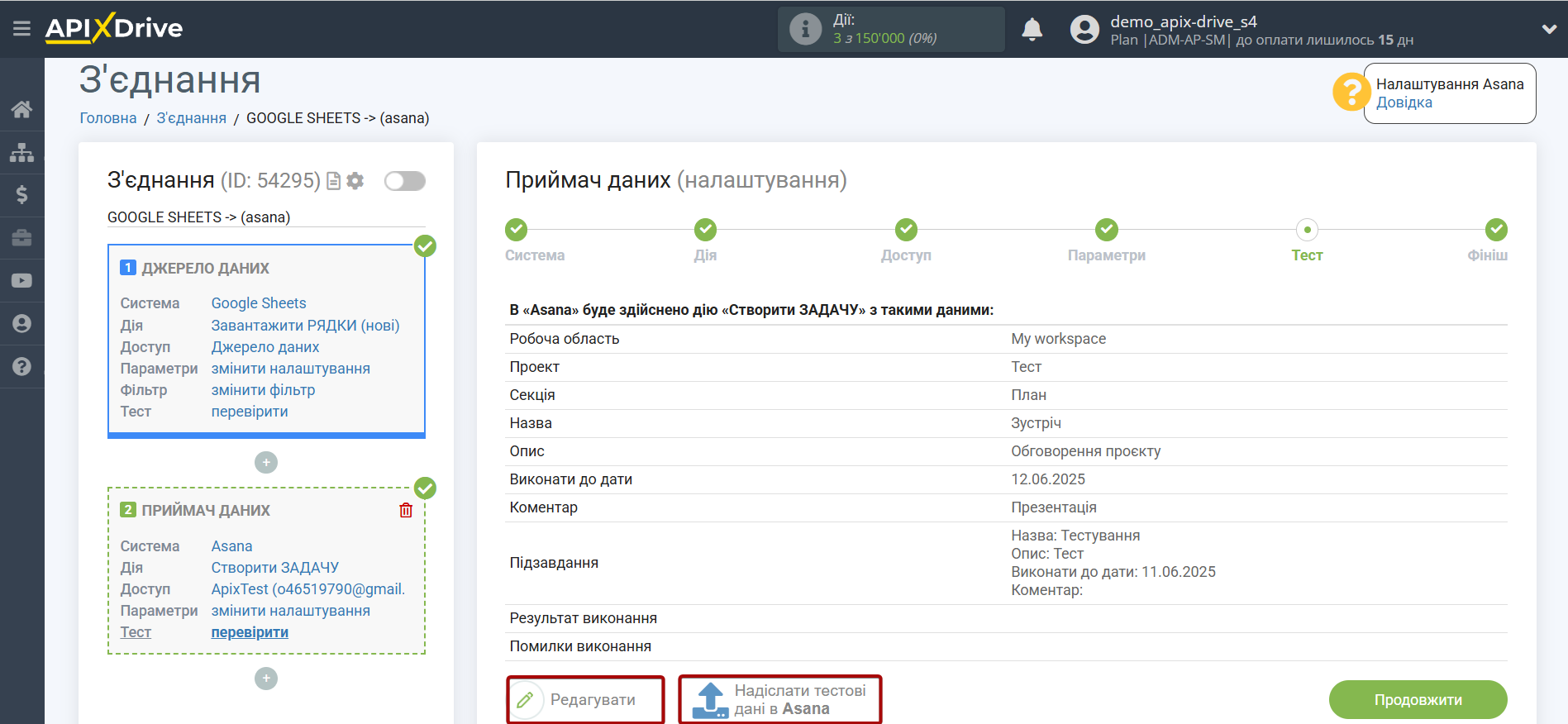The image size is (1568, 724).
Task: Click the План section value
Action: click(x=1028, y=395)
